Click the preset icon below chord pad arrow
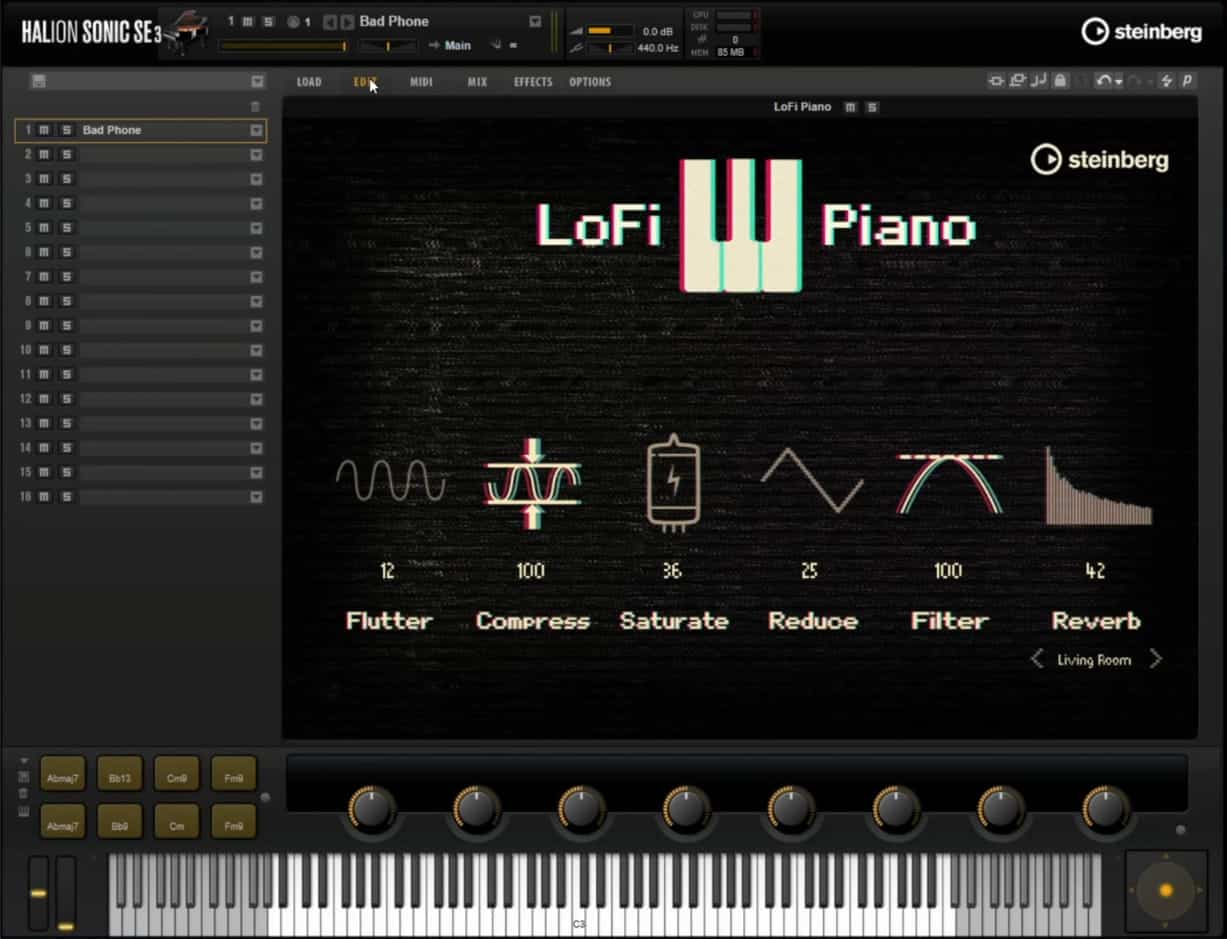This screenshot has width=1227, height=939. [x=24, y=776]
